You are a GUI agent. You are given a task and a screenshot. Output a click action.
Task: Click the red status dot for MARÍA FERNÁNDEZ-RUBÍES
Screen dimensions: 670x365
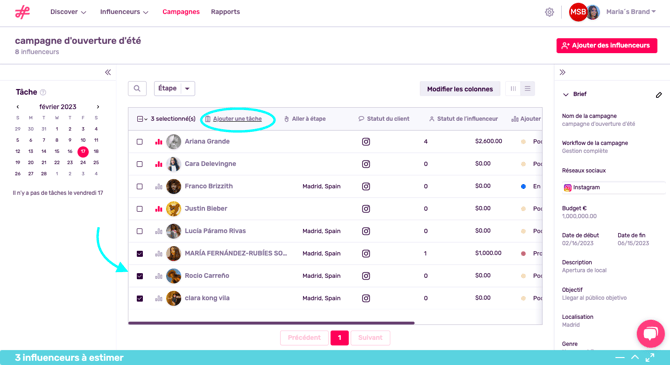(523, 253)
